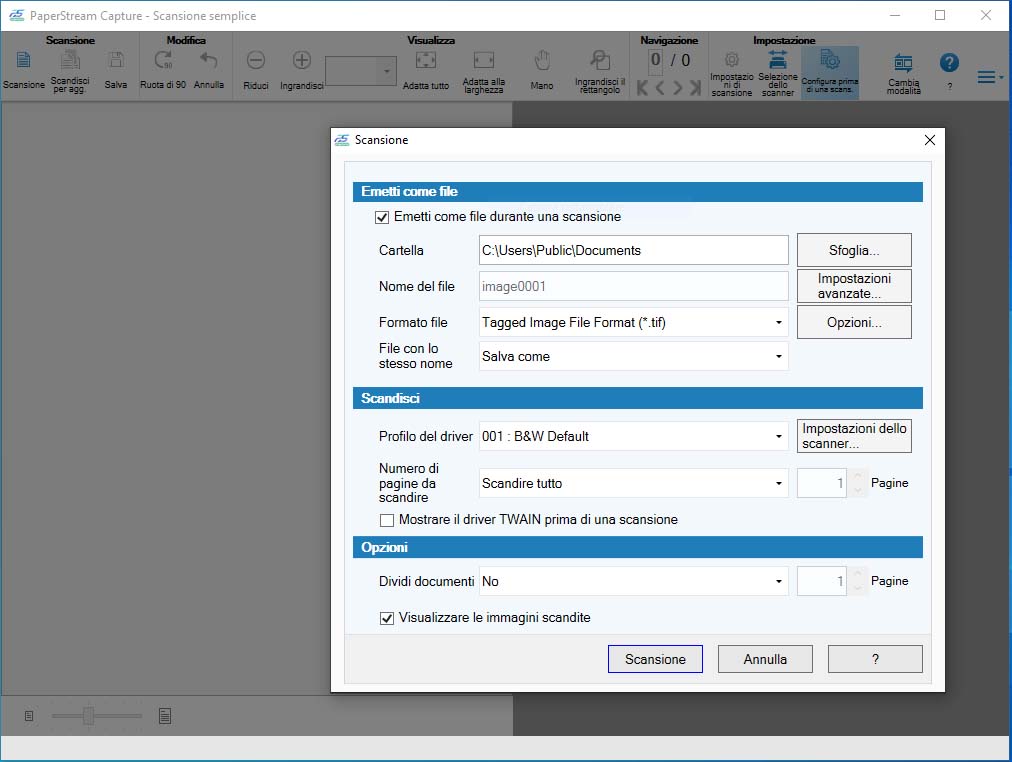This screenshot has height=762, width=1012.
Task: Click the Cambia modalità icon
Action: 902,64
